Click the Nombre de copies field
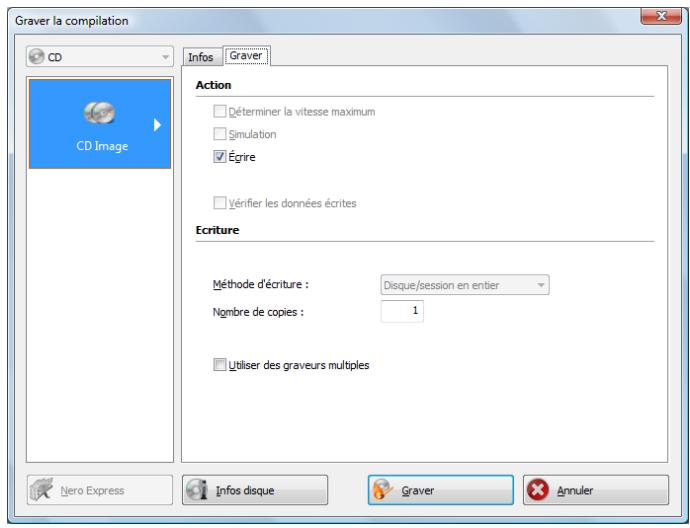This screenshot has height=528, width=690. point(402,311)
